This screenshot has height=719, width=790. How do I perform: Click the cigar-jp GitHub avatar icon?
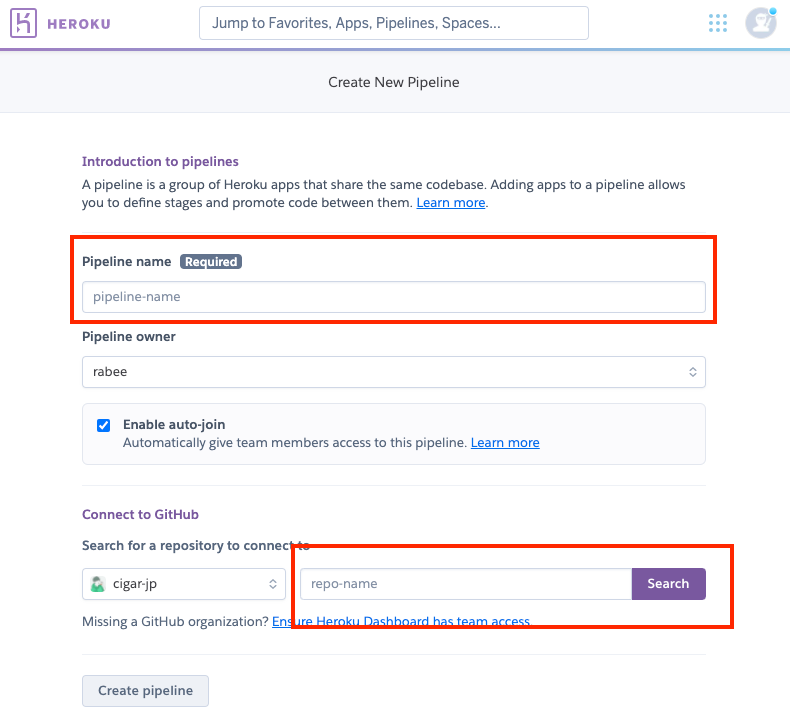point(98,584)
